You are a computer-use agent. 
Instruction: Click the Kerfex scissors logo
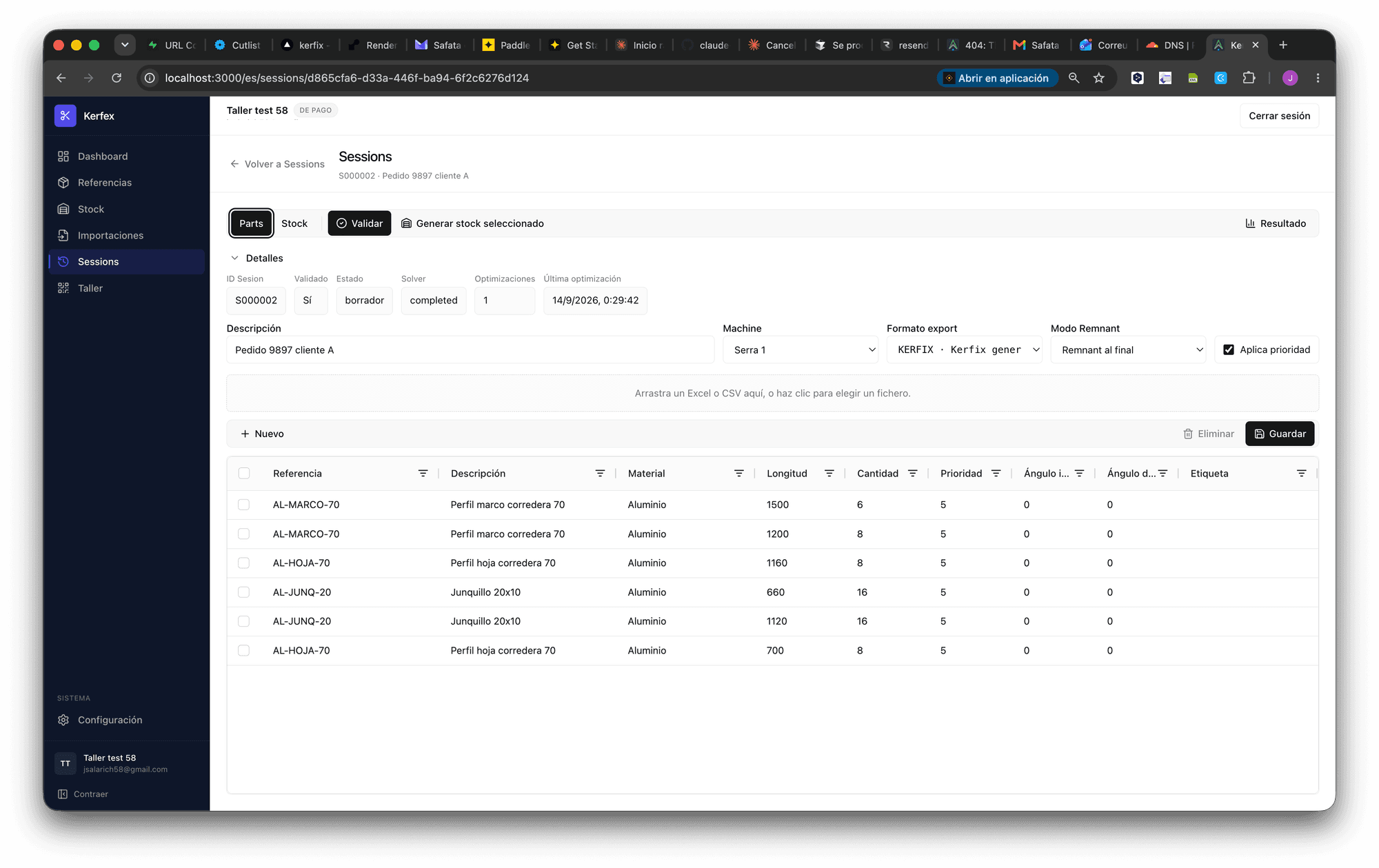pos(66,116)
